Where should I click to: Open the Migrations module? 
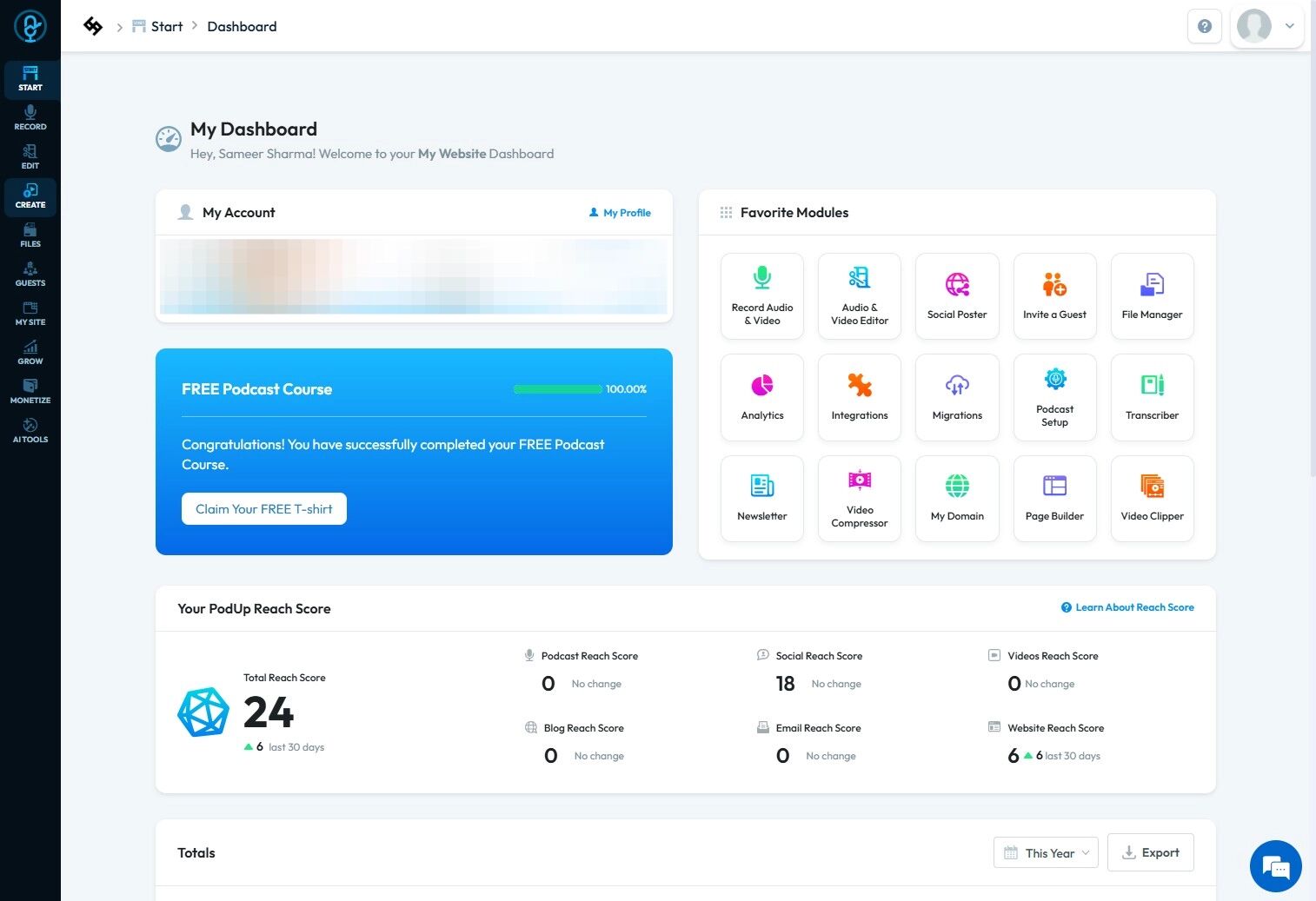click(957, 397)
